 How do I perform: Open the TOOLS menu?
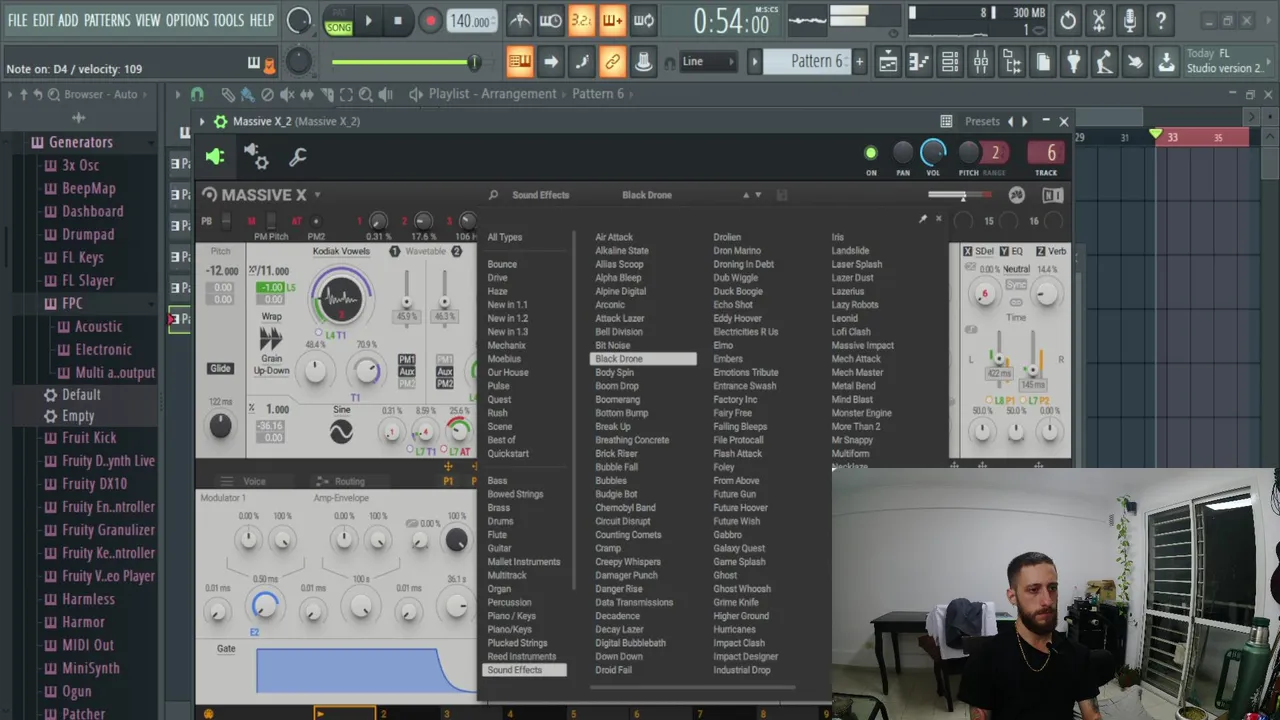click(228, 20)
